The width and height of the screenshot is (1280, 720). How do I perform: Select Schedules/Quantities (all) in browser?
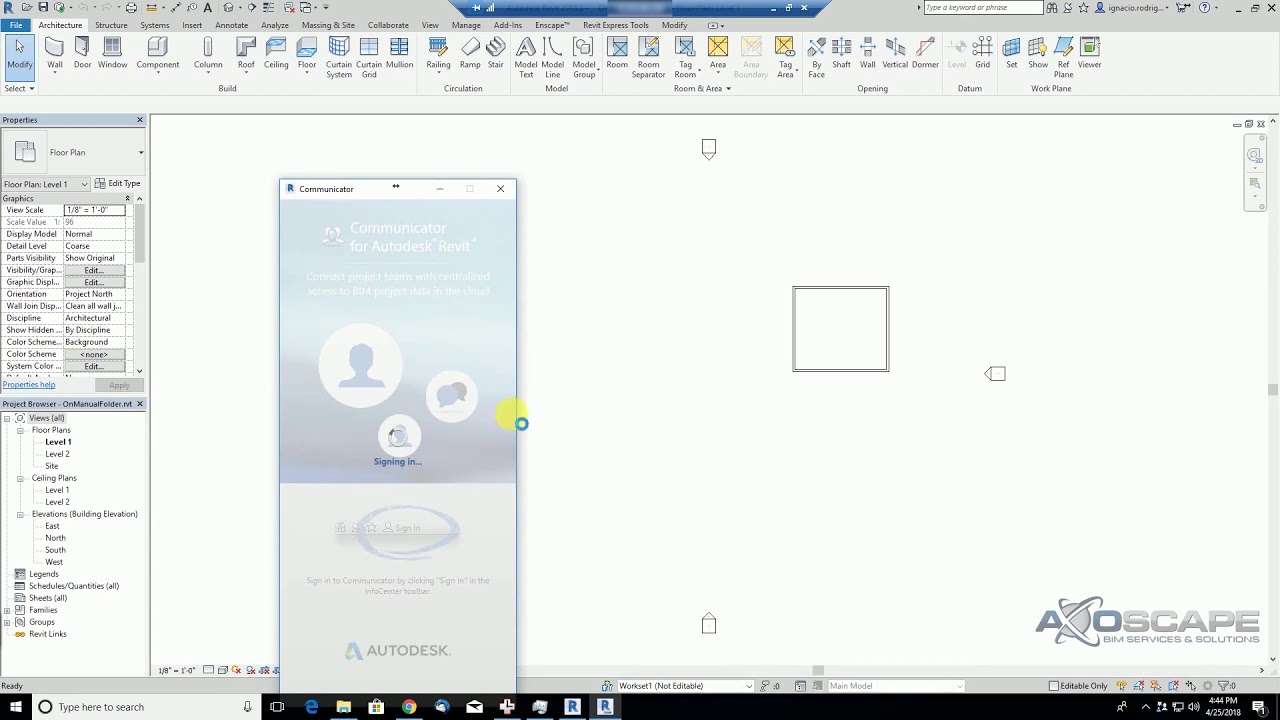74,586
